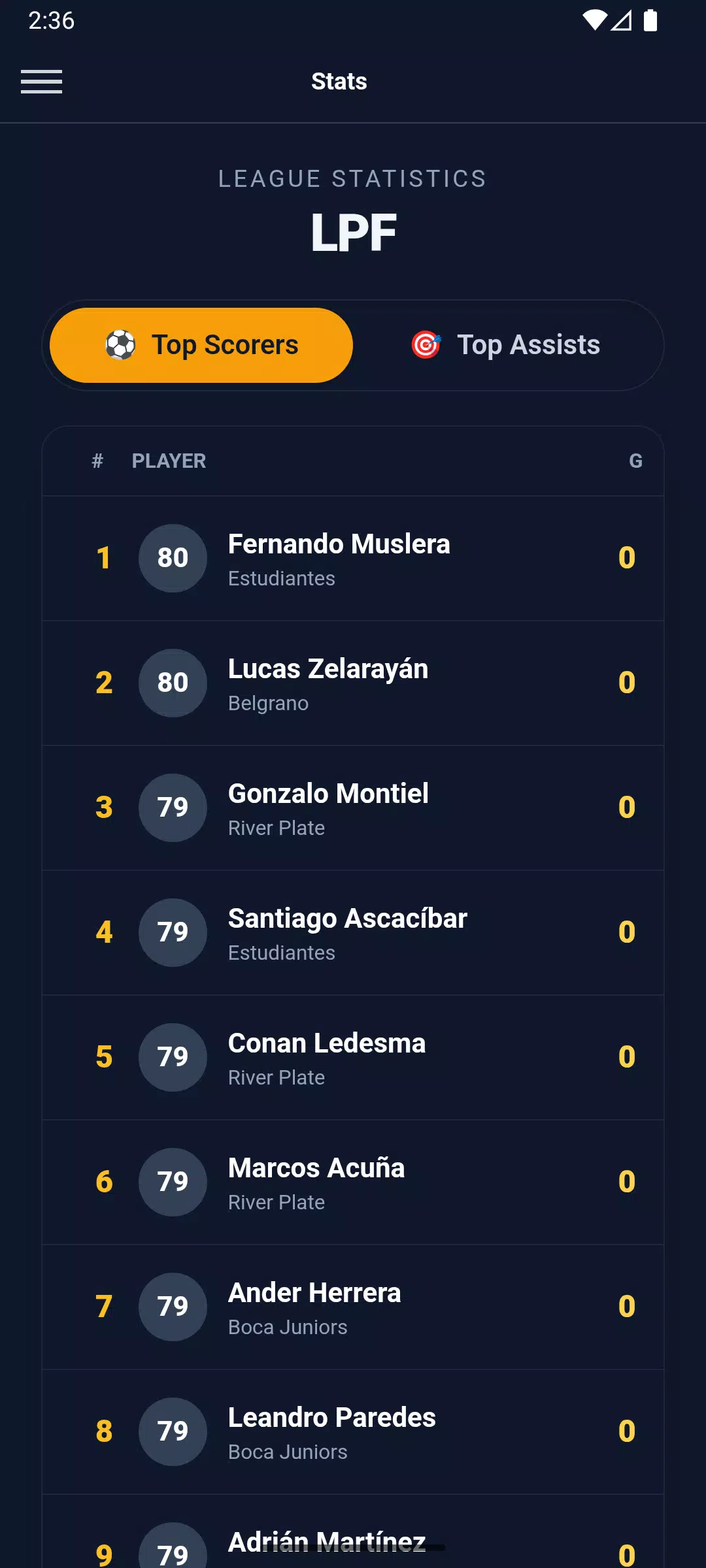Tap Ander Herrera's 79 rating badge

[x=173, y=1307]
